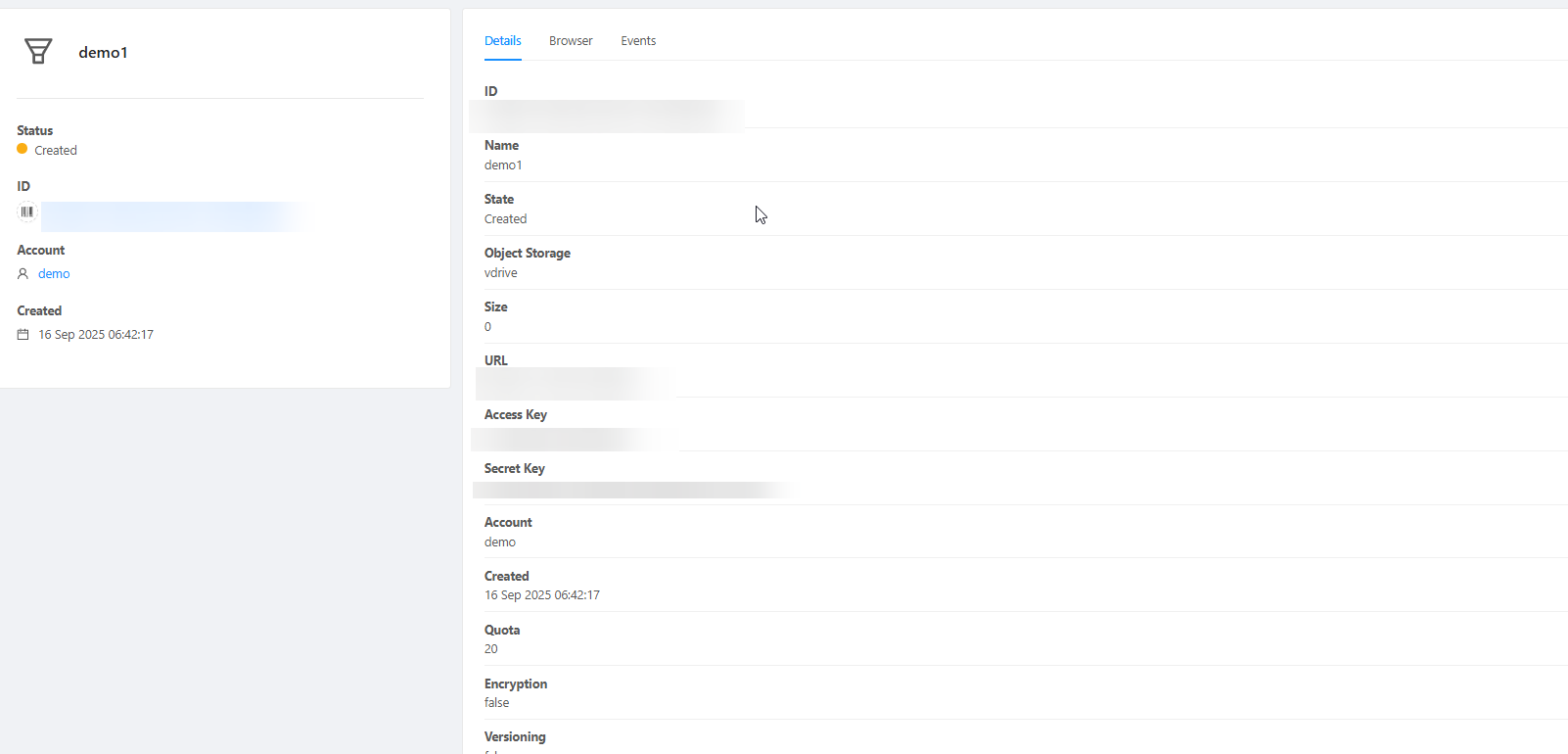This screenshot has width=1568, height=754.
Task: Open the Events tab
Action: 638,41
